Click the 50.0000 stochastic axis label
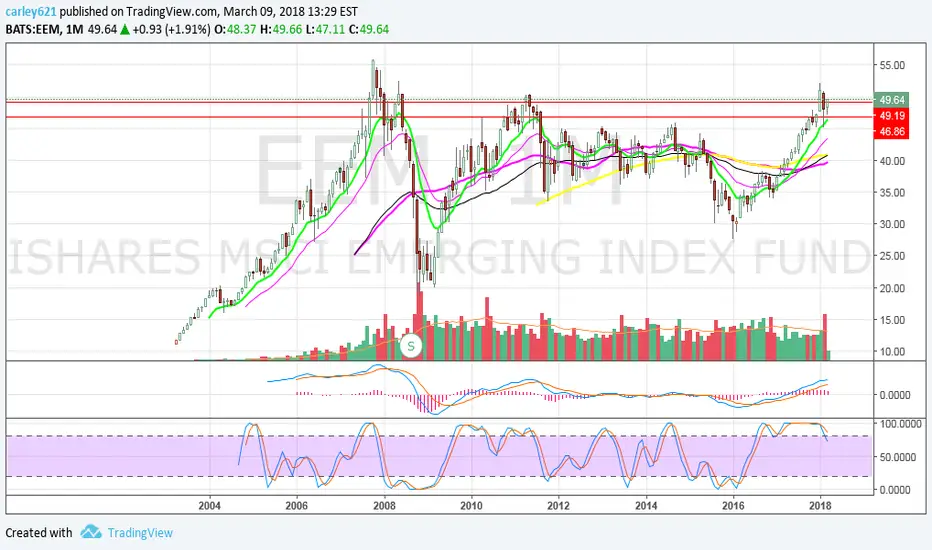The width and height of the screenshot is (932, 550). click(900, 457)
